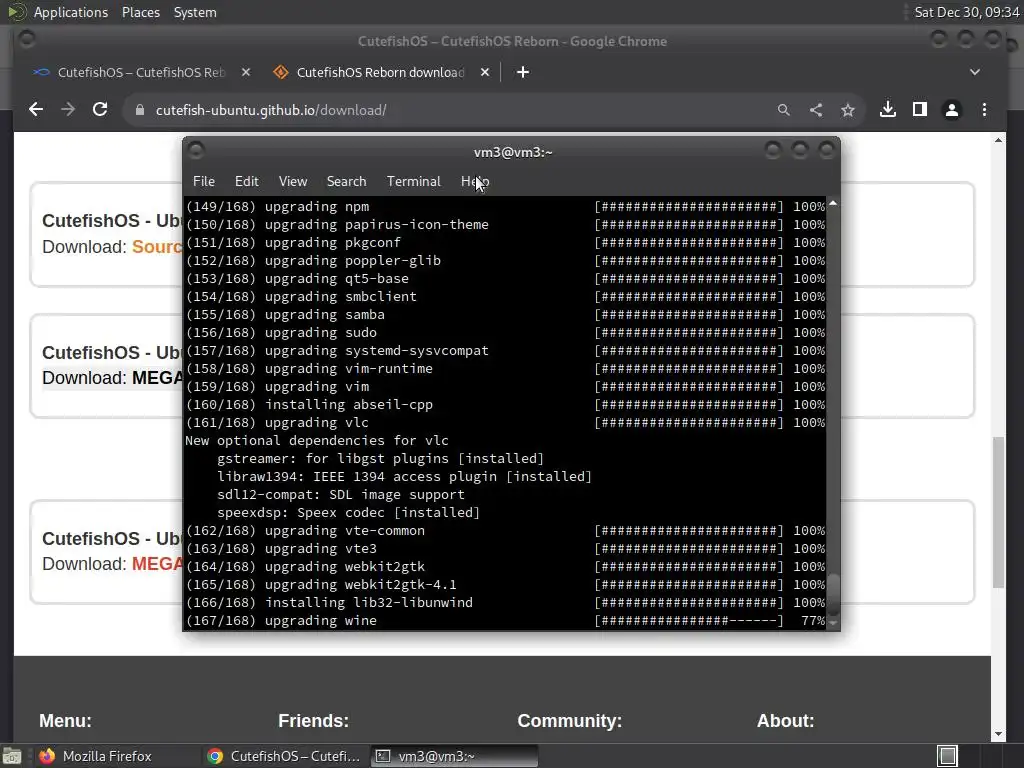Viewport: 1024px width, 768px height.
Task: Click the zoom magnifier icon in address bar
Action: tap(784, 110)
